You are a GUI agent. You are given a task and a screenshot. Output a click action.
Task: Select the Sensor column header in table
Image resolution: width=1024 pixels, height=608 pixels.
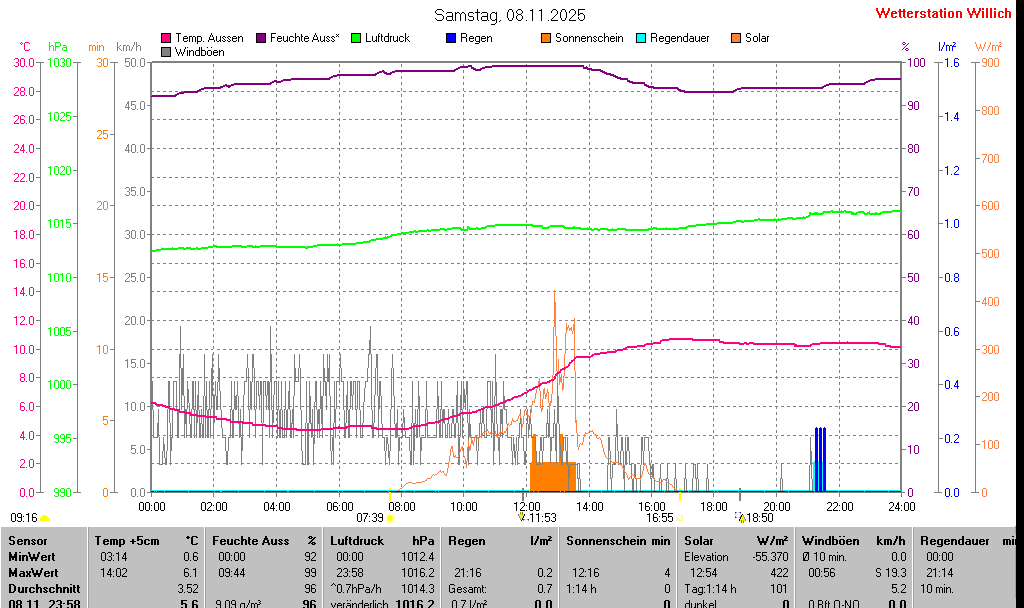point(28,540)
